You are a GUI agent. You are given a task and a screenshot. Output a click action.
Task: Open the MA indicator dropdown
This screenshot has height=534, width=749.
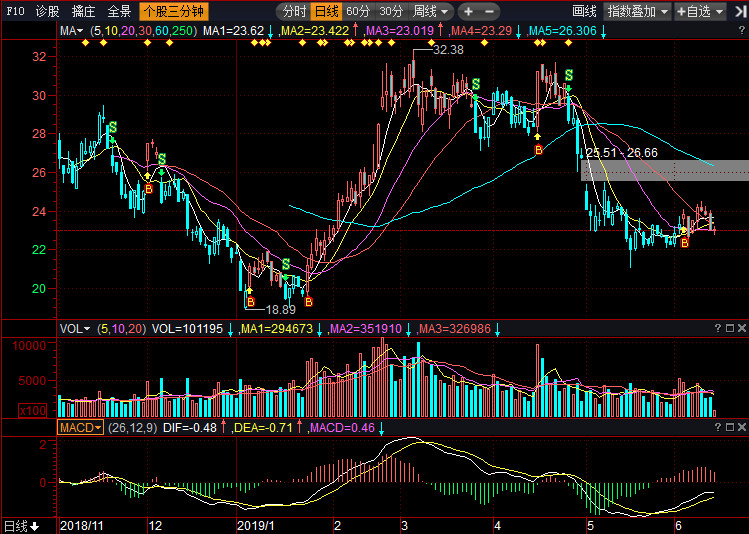point(73,32)
